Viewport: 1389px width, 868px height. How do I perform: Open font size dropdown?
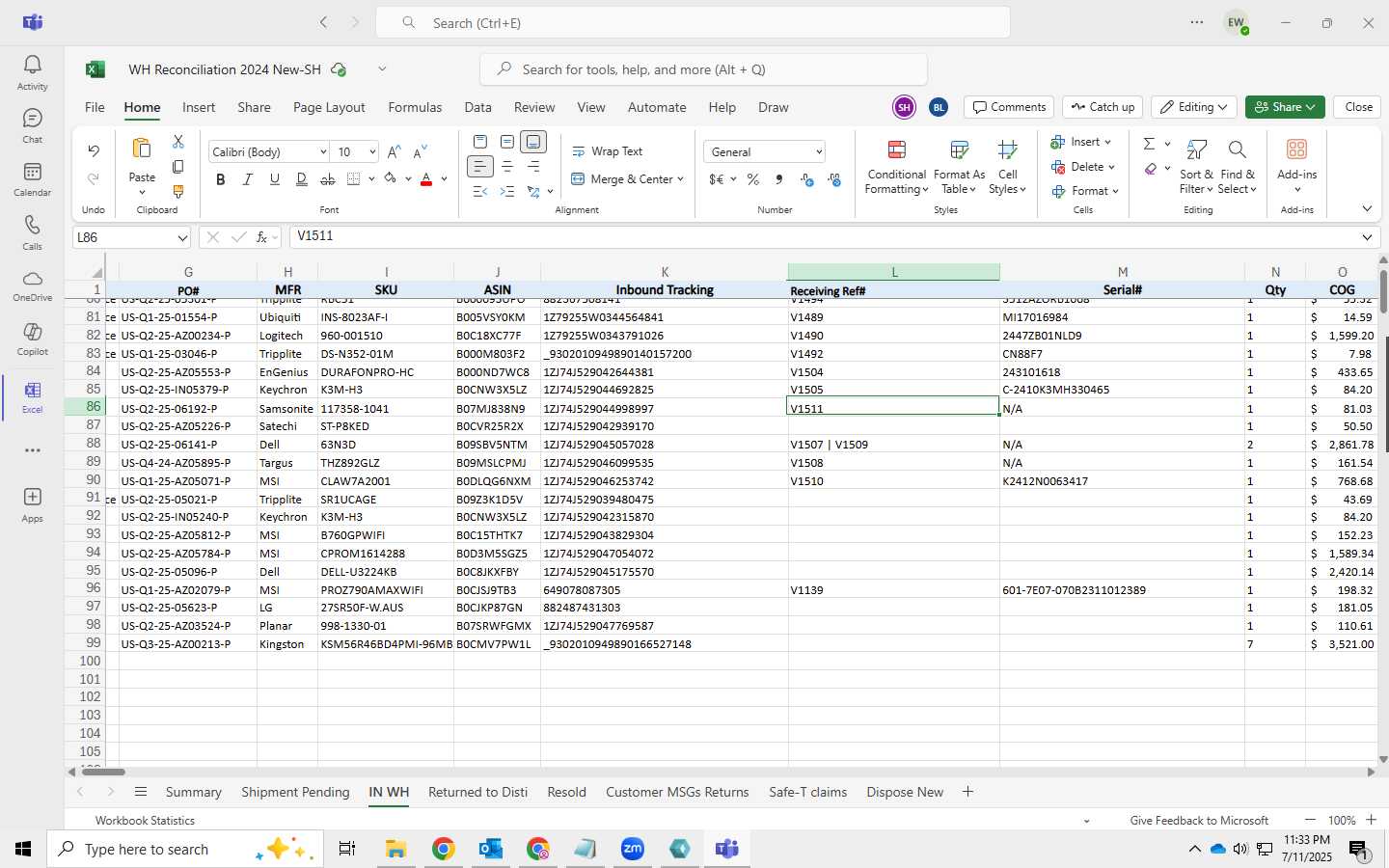tap(371, 152)
